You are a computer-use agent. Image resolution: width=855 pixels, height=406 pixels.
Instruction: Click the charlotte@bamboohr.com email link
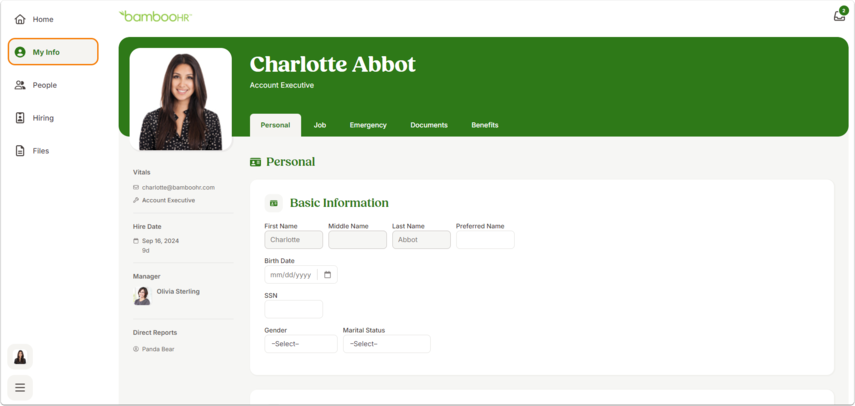(x=178, y=187)
